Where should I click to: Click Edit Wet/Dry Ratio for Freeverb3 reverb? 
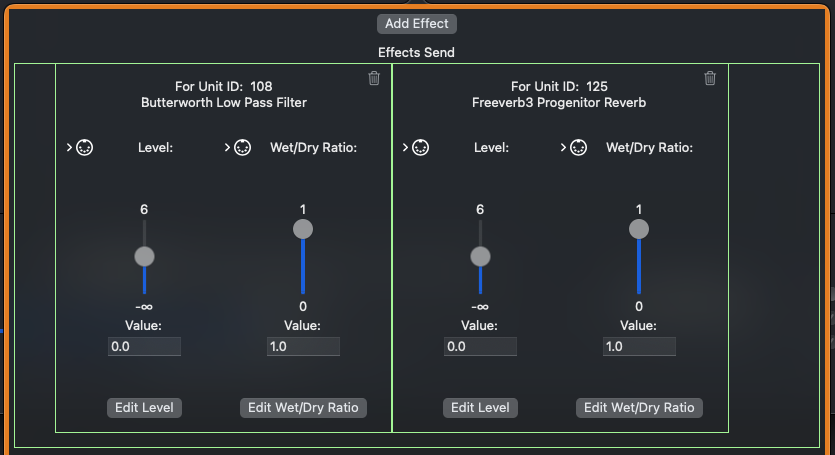point(639,407)
